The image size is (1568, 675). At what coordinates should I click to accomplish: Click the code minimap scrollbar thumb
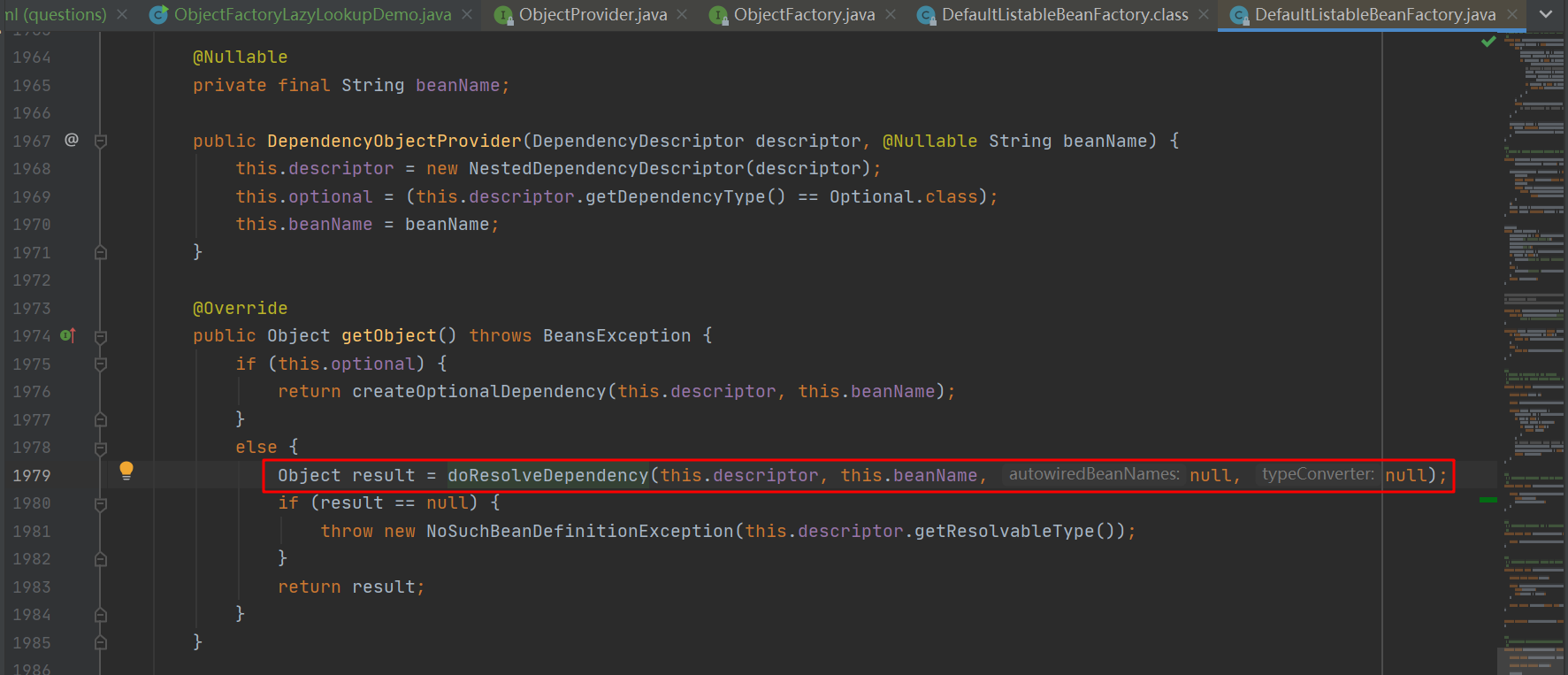click(1534, 660)
